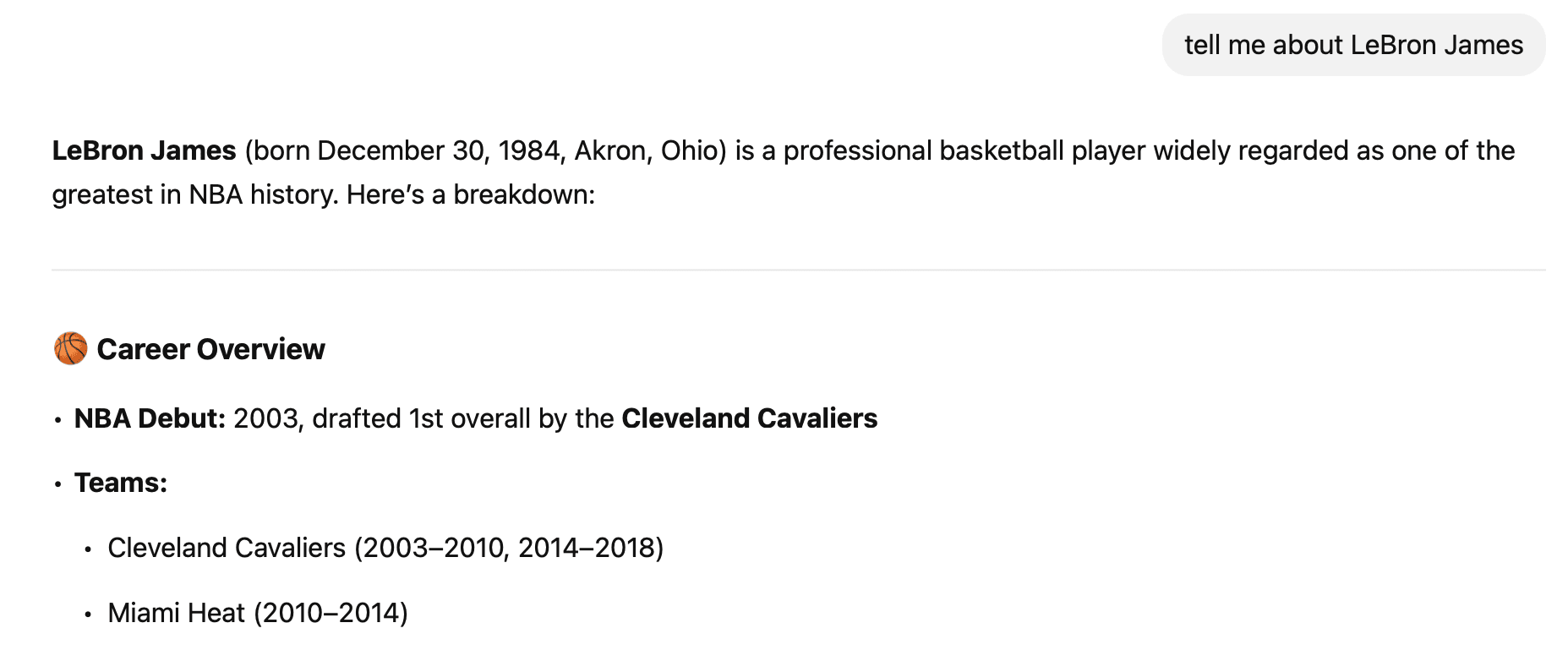Click the Cleveland Cavaliers years list item
This screenshot has height=661, width=1568.
coord(385,548)
